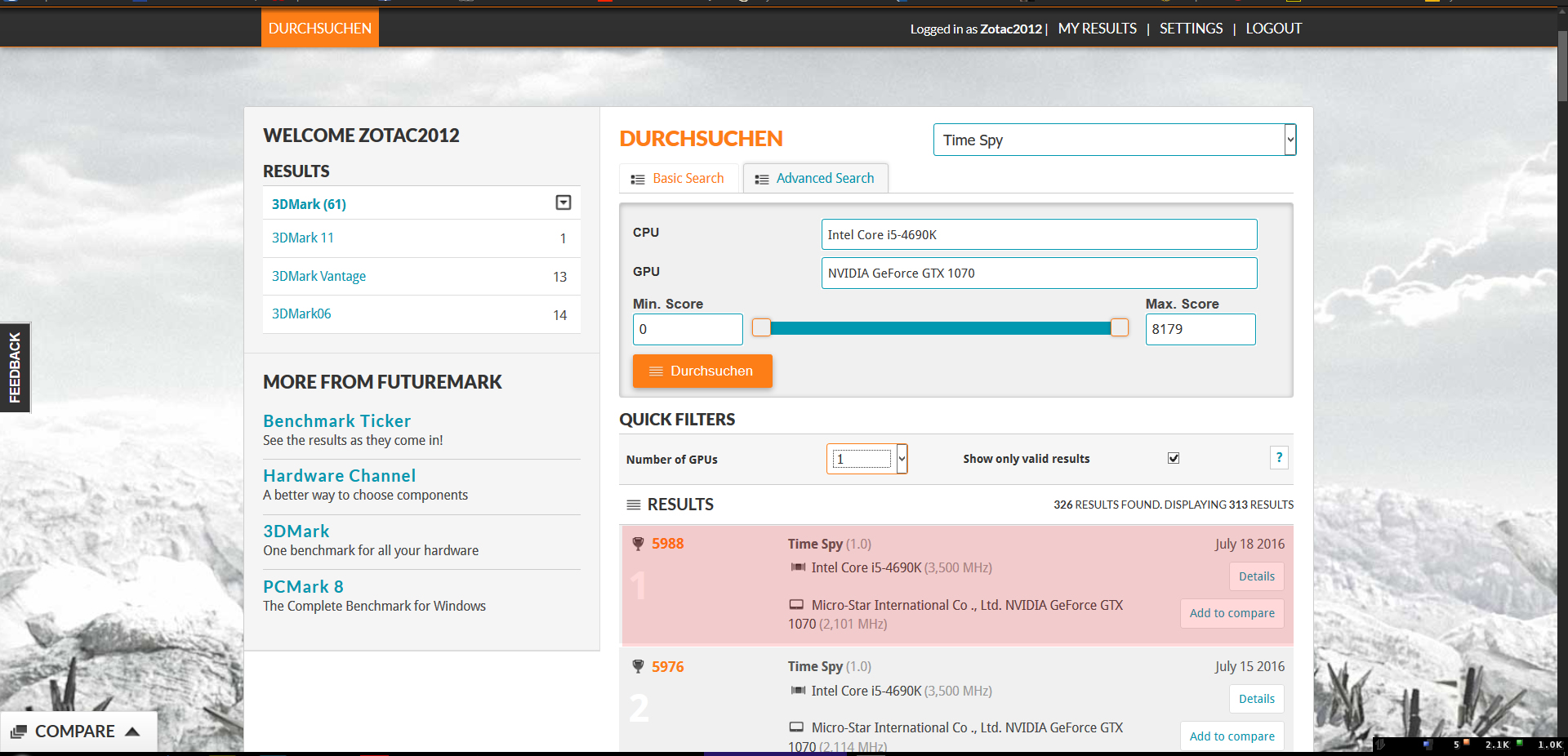The image size is (1568, 756).
Task: Click the CPU chip icon in the 5988 result
Action: 798,567
